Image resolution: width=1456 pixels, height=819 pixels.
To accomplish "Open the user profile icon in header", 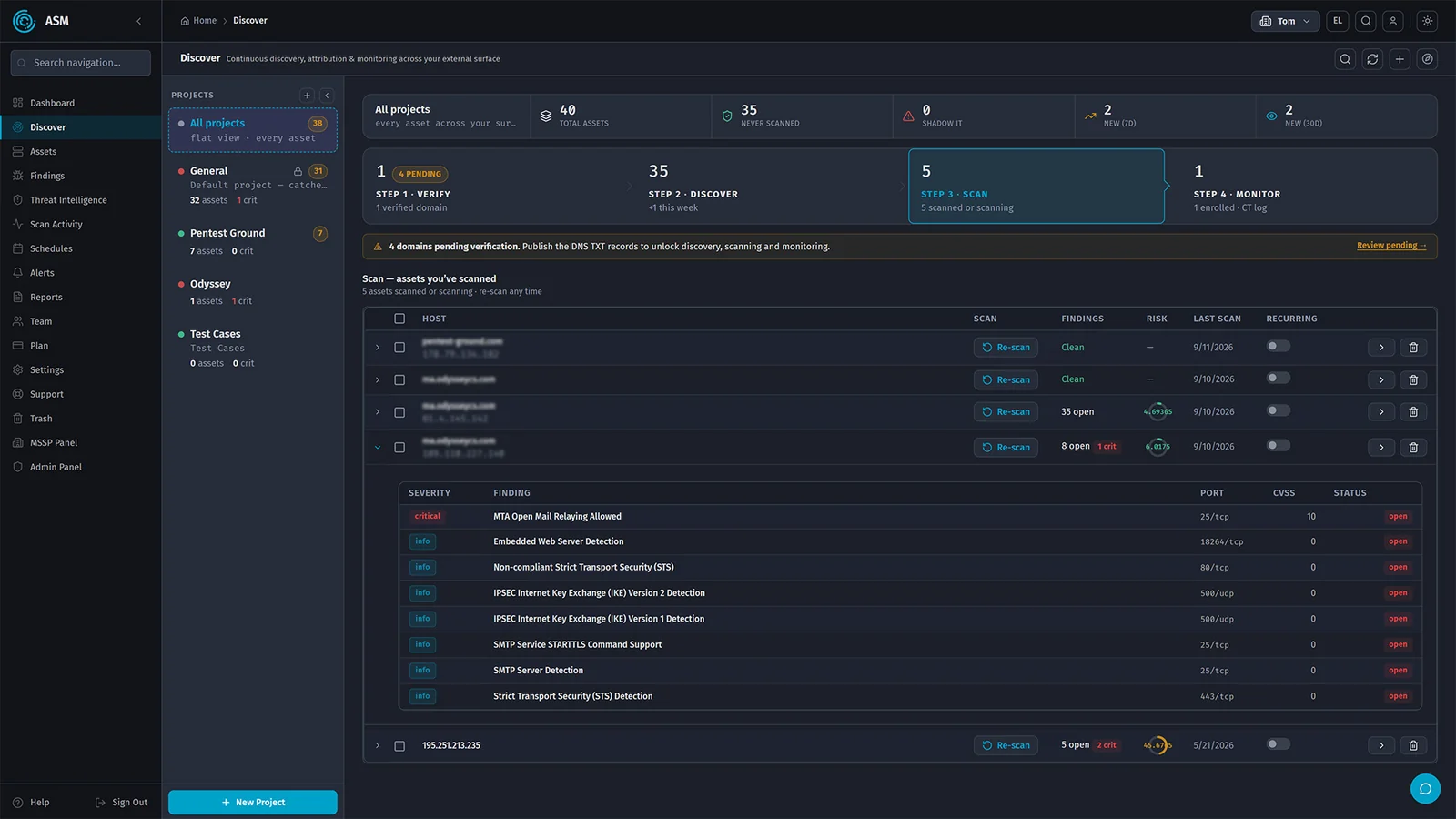I will pyautogui.click(x=1392, y=21).
